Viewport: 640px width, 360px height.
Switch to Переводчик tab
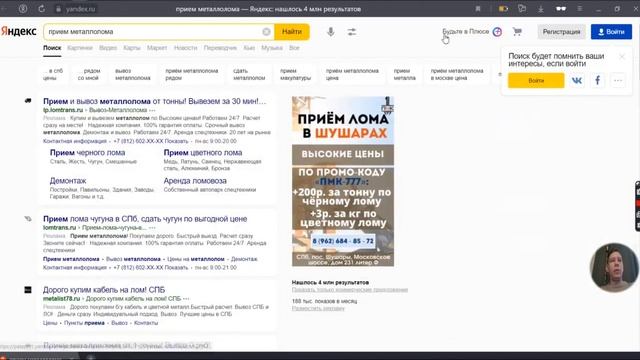point(220,48)
